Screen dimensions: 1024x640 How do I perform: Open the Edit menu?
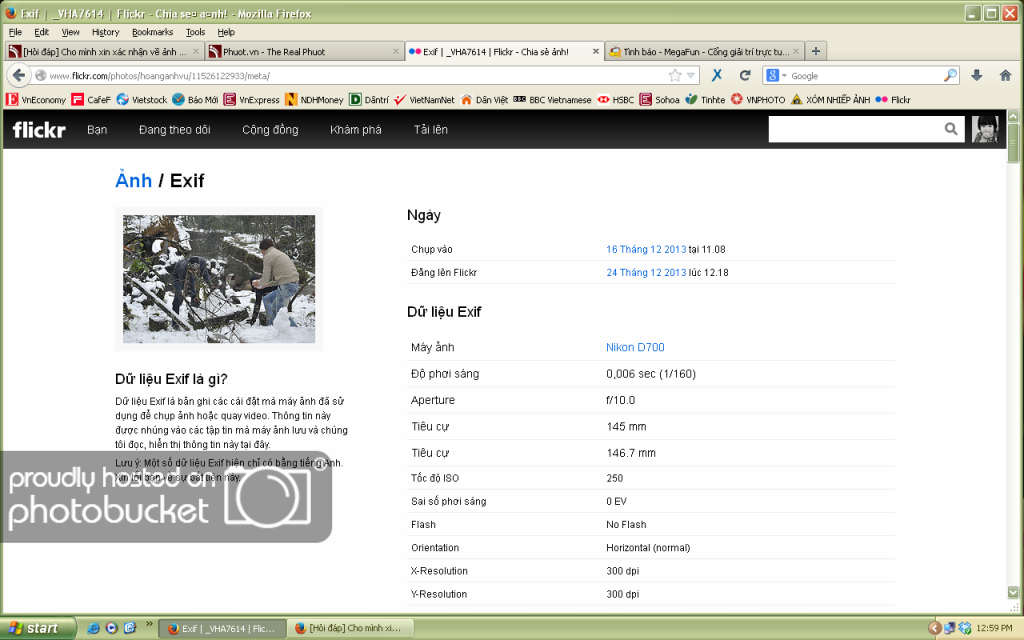pos(41,32)
